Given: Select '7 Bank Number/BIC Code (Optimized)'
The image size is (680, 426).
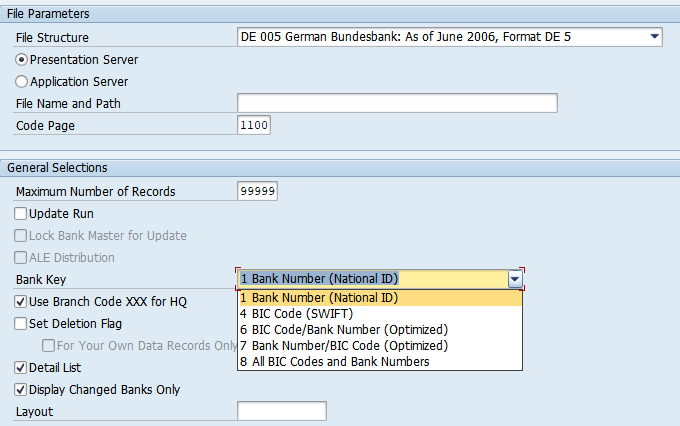Looking at the screenshot, I should 379,346.
